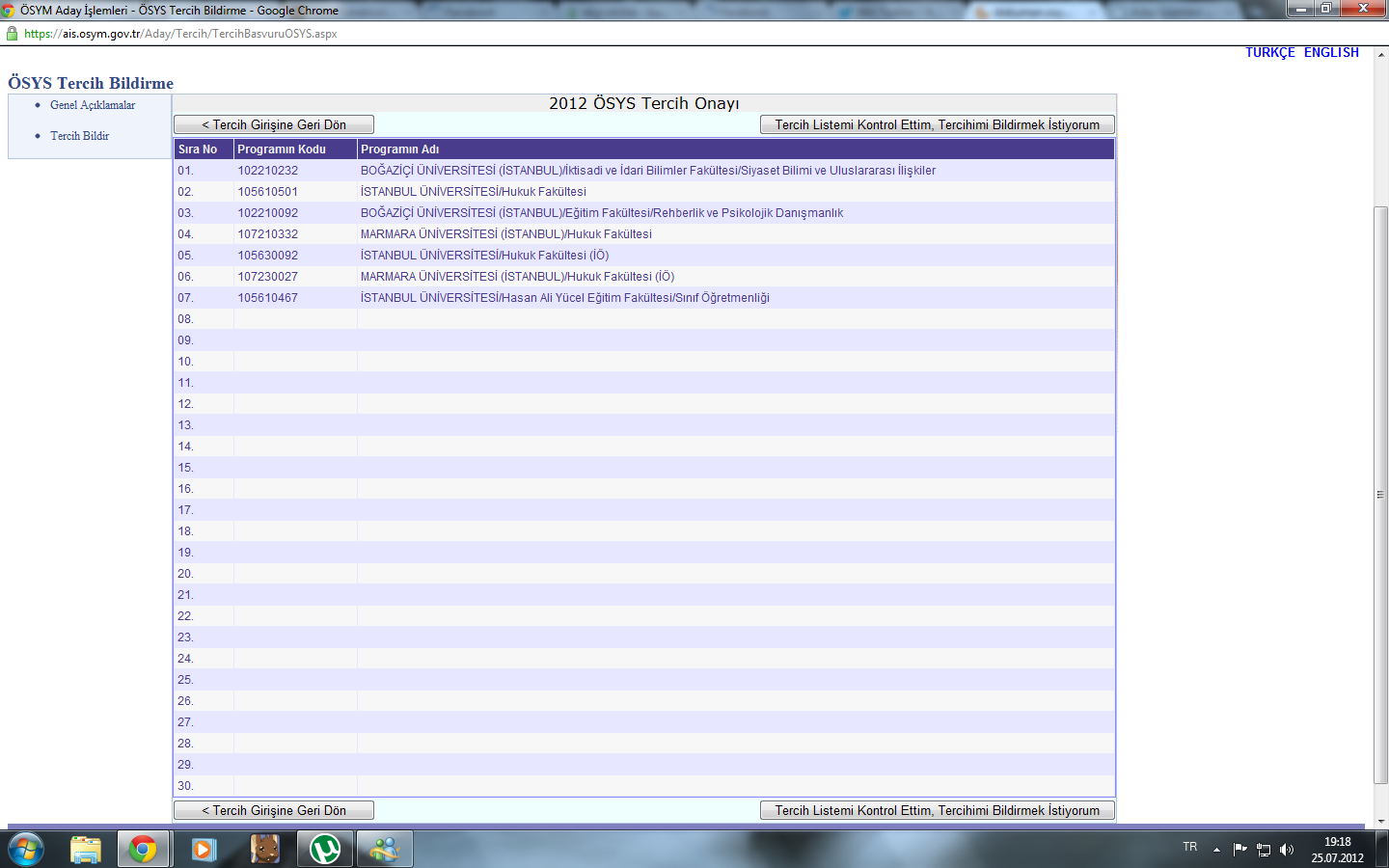Viewport: 1389px width, 868px height.
Task: Open Windows Live Messenger taskbar icon
Action: coord(385,849)
